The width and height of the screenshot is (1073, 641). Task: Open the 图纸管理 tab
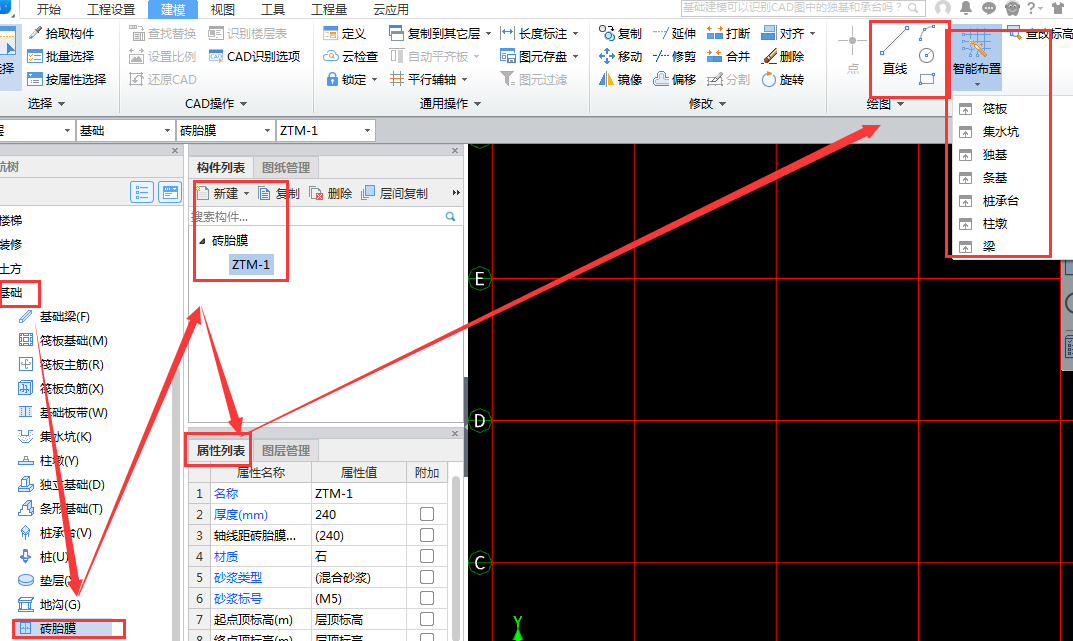tap(286, 168)
